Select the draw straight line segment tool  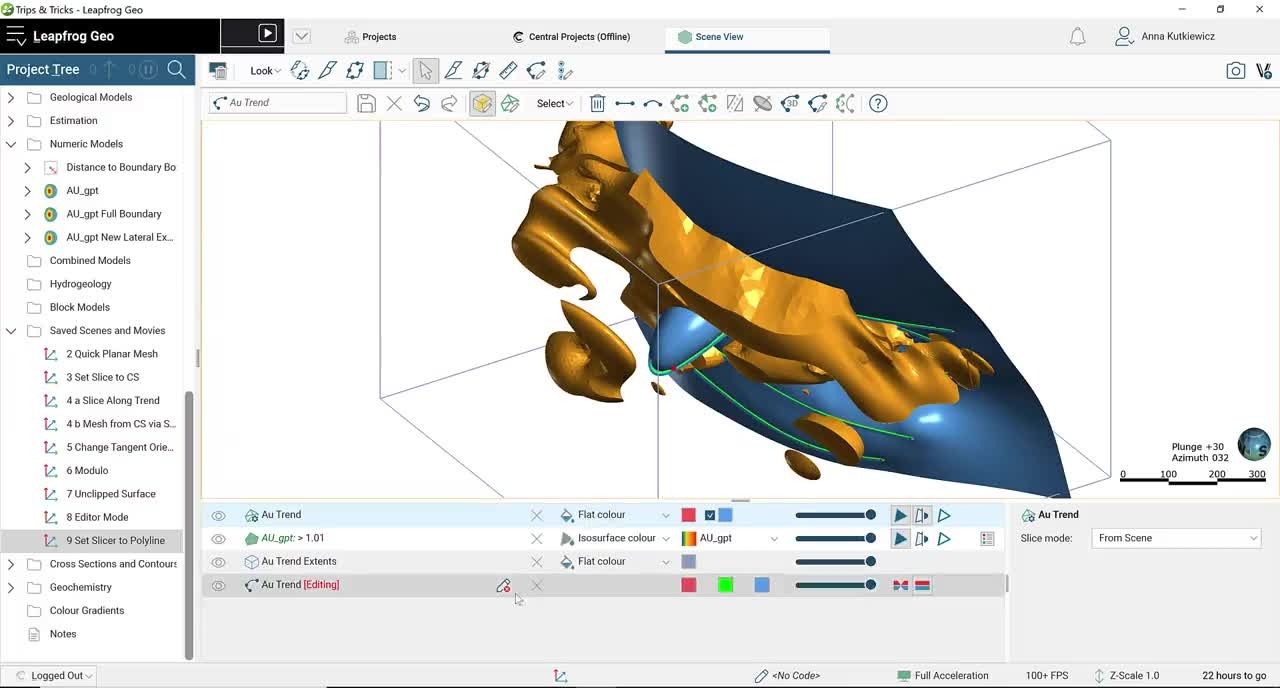[625, 103]
